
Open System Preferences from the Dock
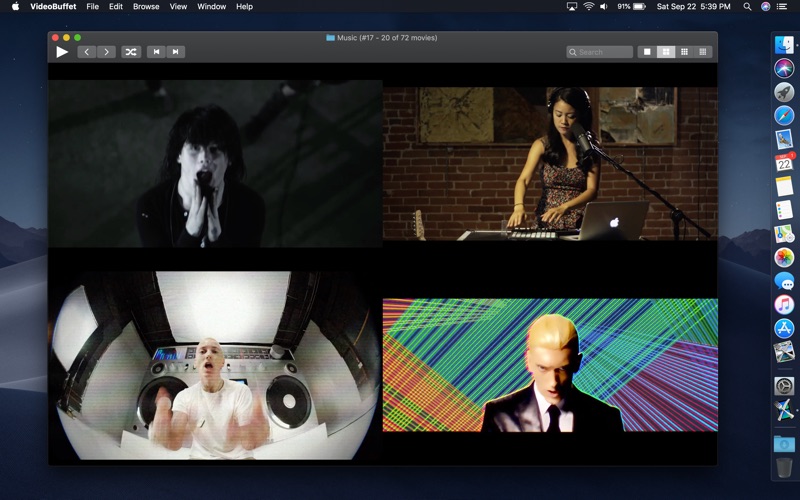[784, 386]
